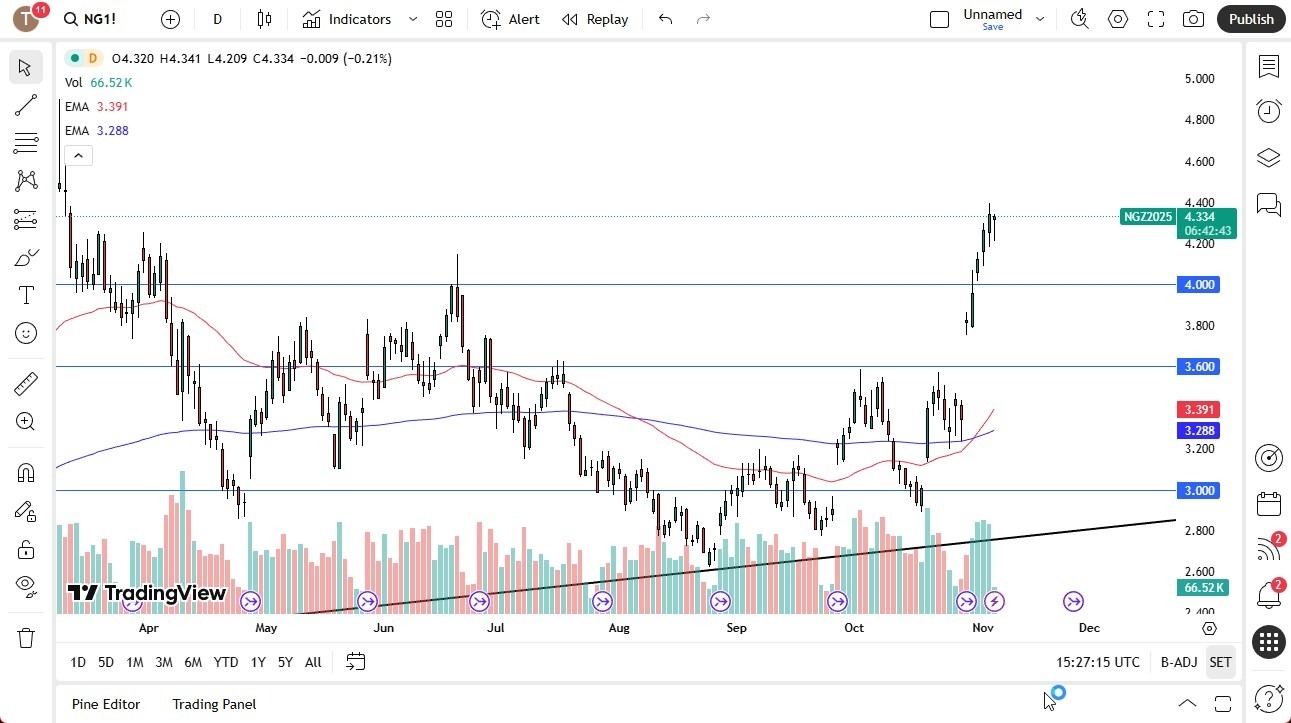This screenshot has height=723, width=1291.
Task: Toggle magnet mode in the drawing toolbar
Action: 25,472
